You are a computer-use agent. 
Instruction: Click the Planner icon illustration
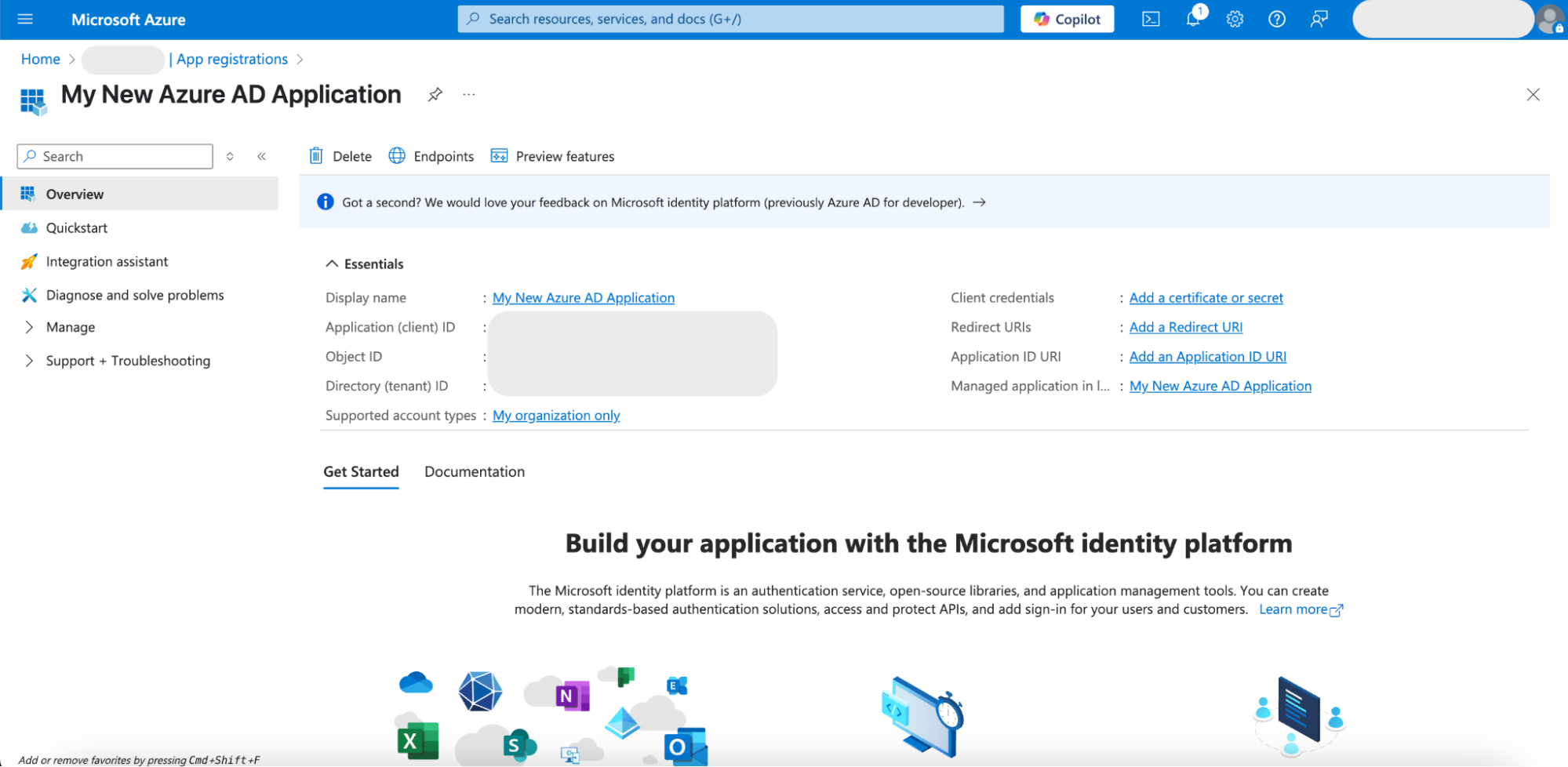(x=626, y=676)
